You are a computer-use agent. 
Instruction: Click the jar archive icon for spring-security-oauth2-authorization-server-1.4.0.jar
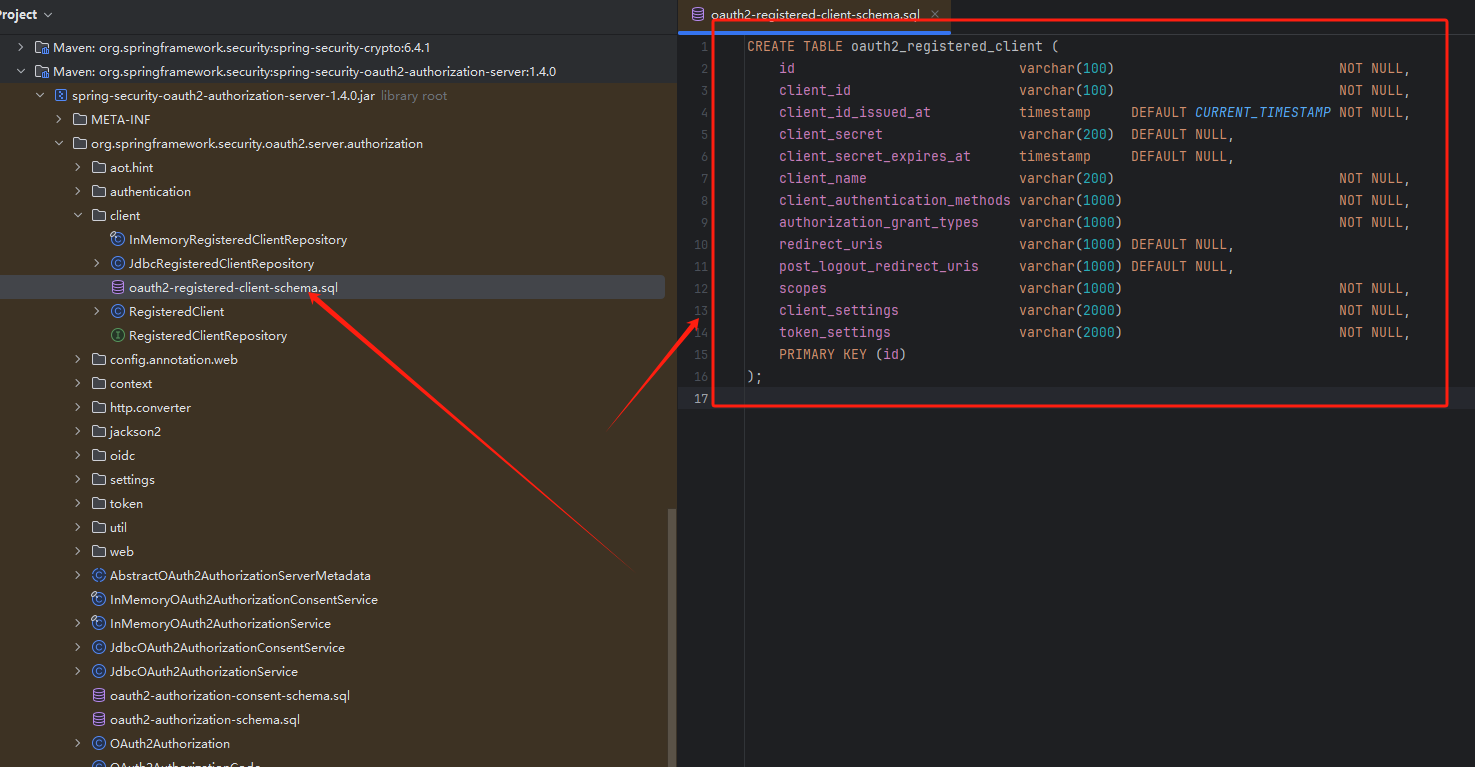coord(61,95)
